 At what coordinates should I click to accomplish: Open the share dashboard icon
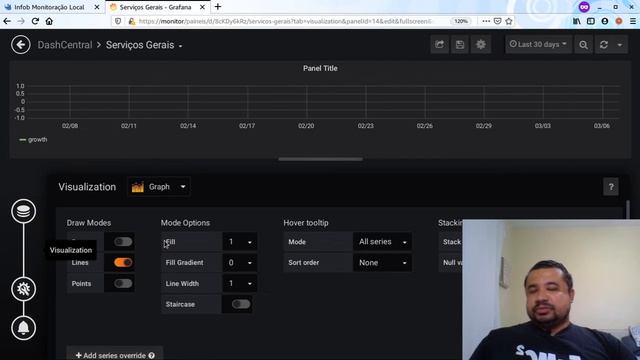point(440,44)
